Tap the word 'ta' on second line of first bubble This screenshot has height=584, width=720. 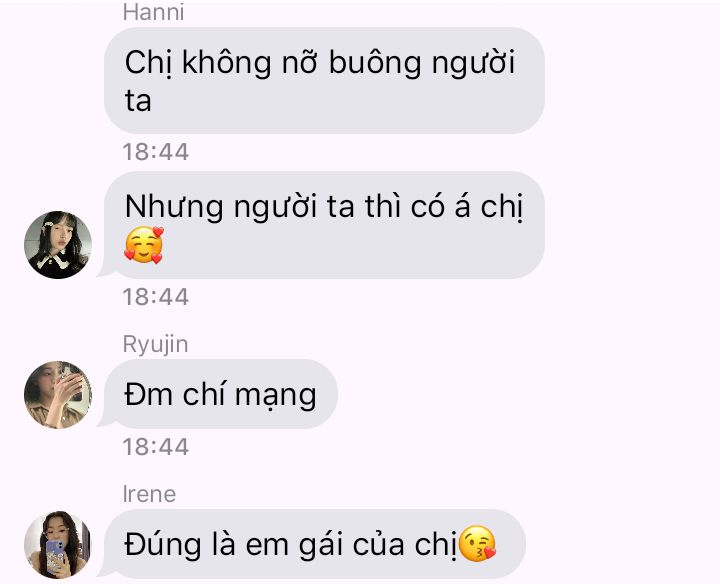point(138,101)
